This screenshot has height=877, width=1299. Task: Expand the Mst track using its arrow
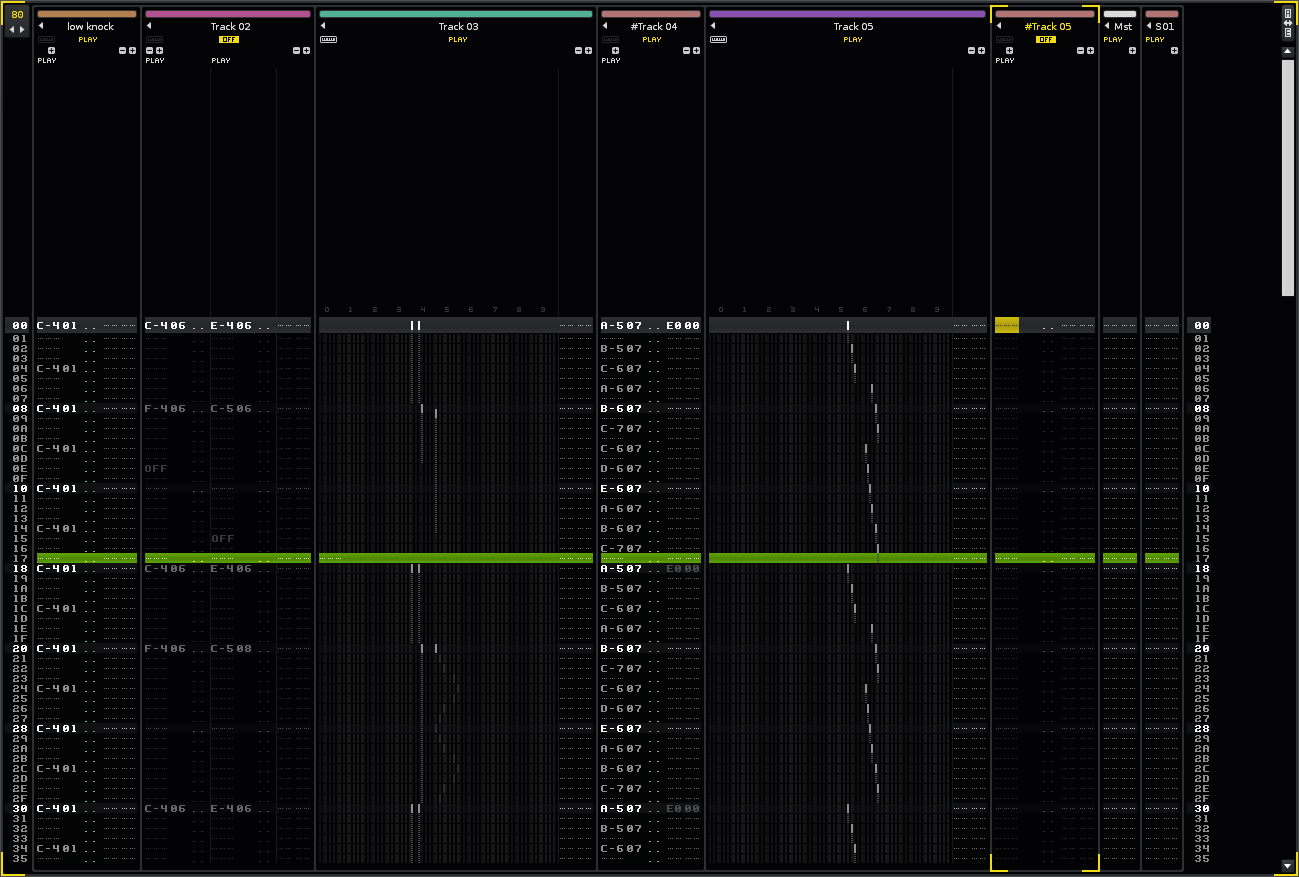[x=1107, y=26]
